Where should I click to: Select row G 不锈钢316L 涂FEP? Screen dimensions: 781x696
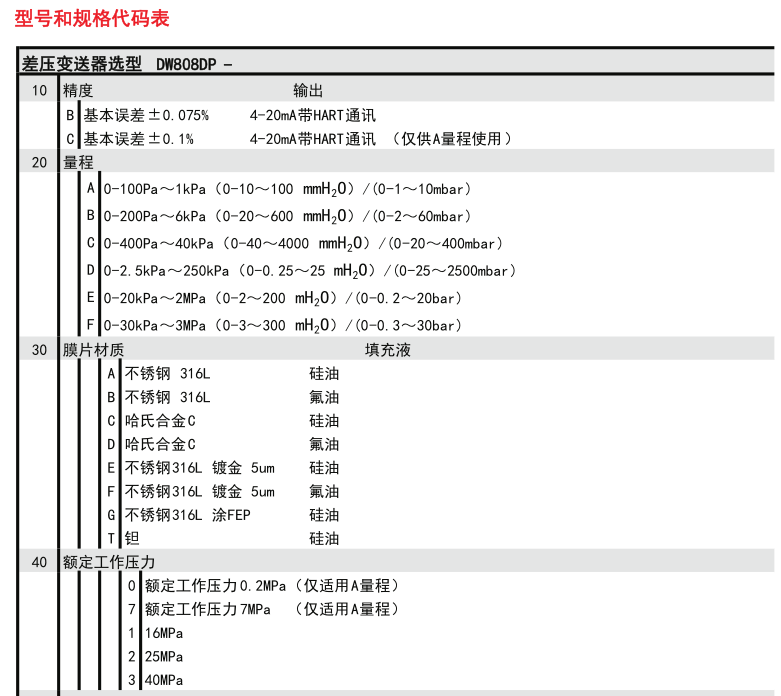click(223, 515)
